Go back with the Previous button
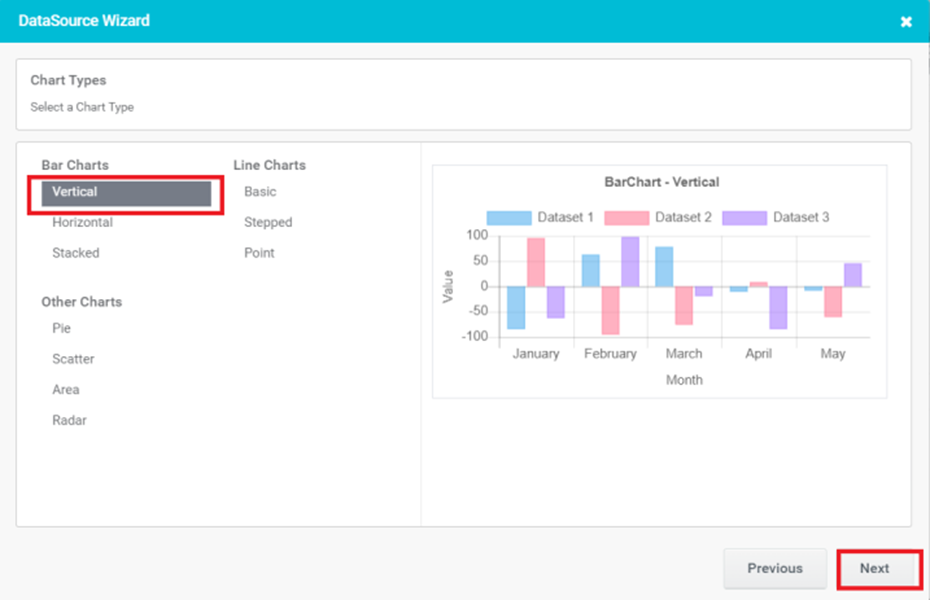 [x=775, y=568]
